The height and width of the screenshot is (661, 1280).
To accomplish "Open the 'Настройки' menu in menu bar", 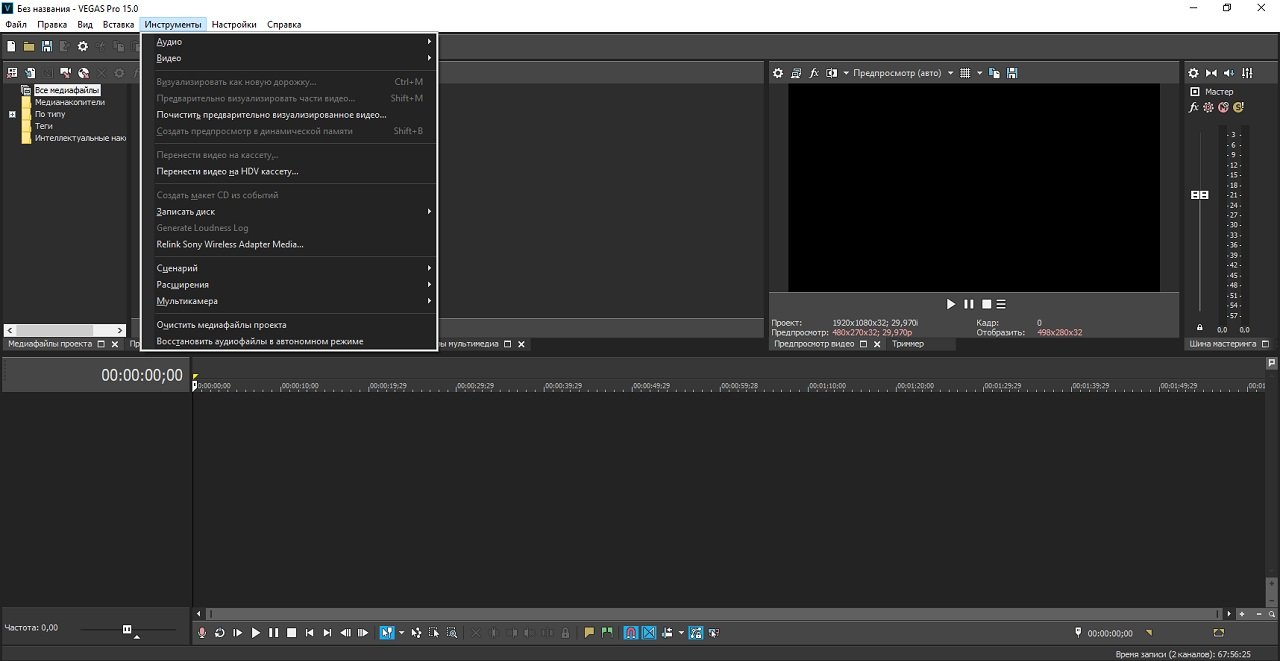I will click(x=233, y=24).
